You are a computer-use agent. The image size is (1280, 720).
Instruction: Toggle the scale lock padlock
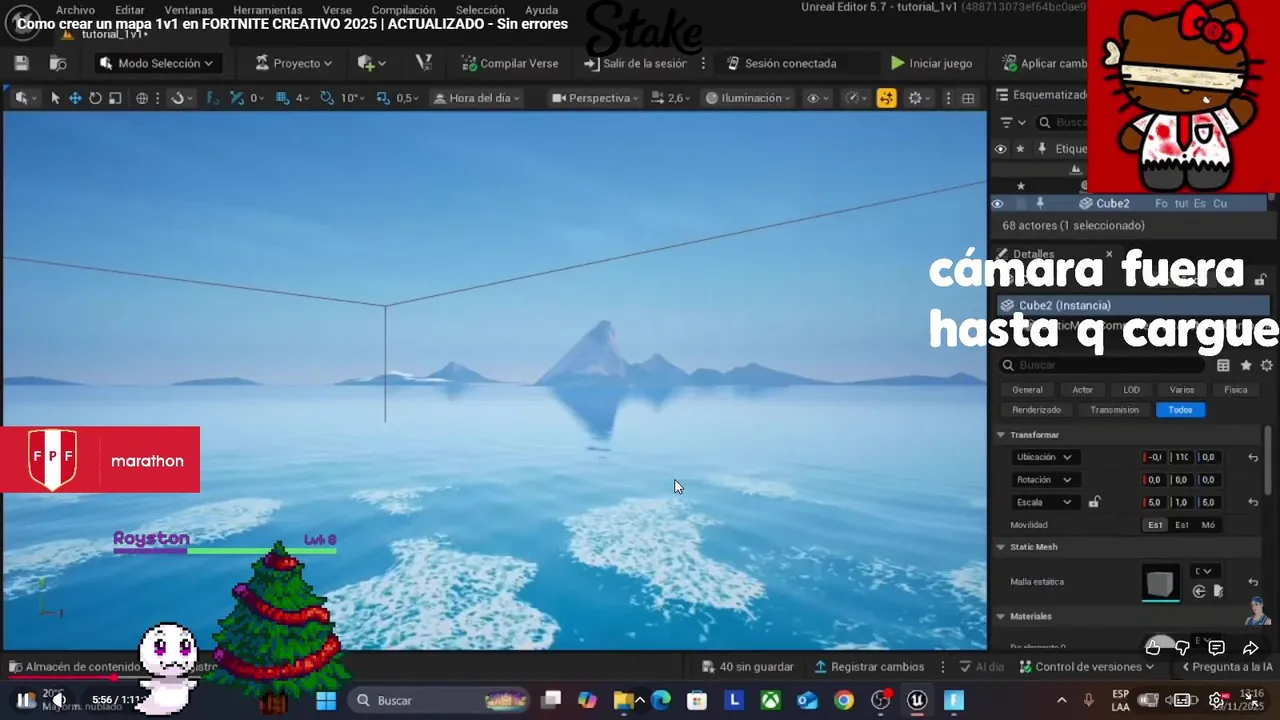pyautogui.click(x=1094, y=502)
